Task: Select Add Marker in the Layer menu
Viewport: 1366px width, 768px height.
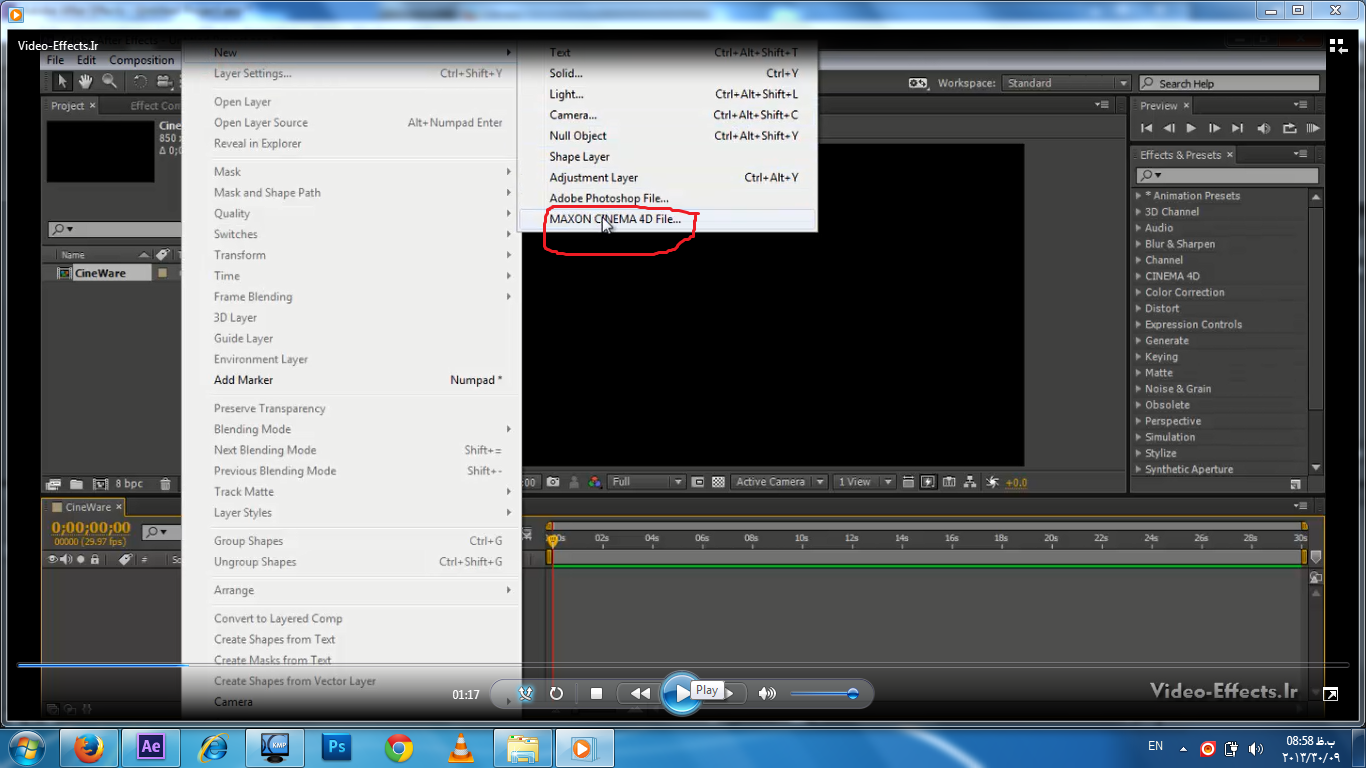Action: (352, 380)
